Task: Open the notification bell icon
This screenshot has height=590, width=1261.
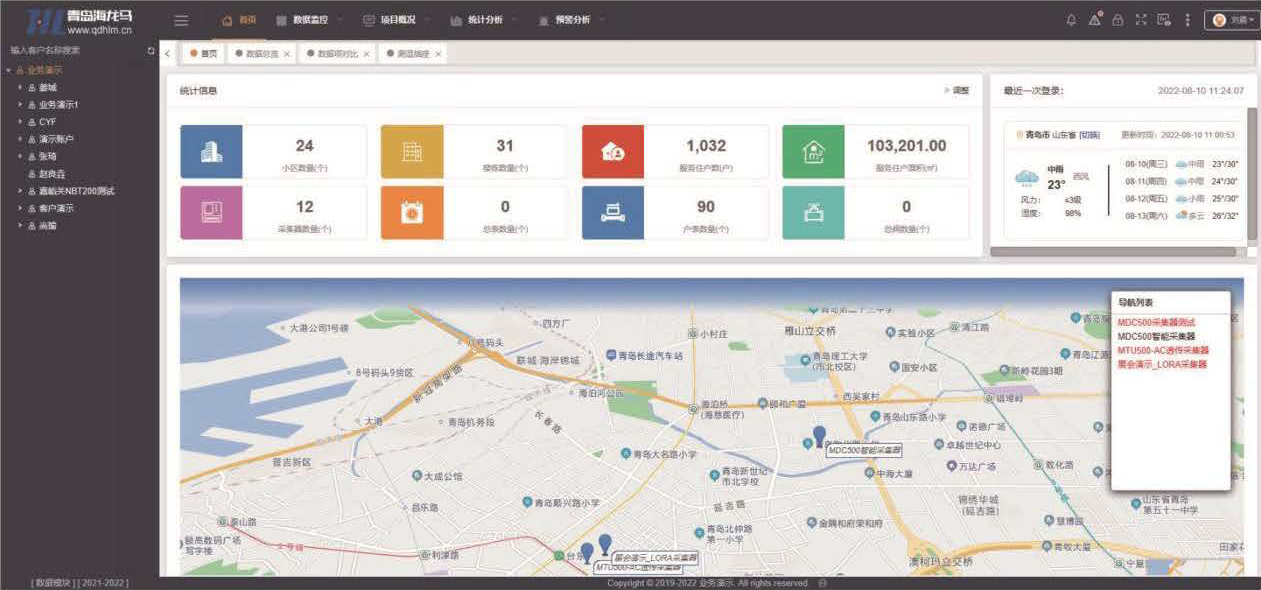Action: coord(1072,20)
